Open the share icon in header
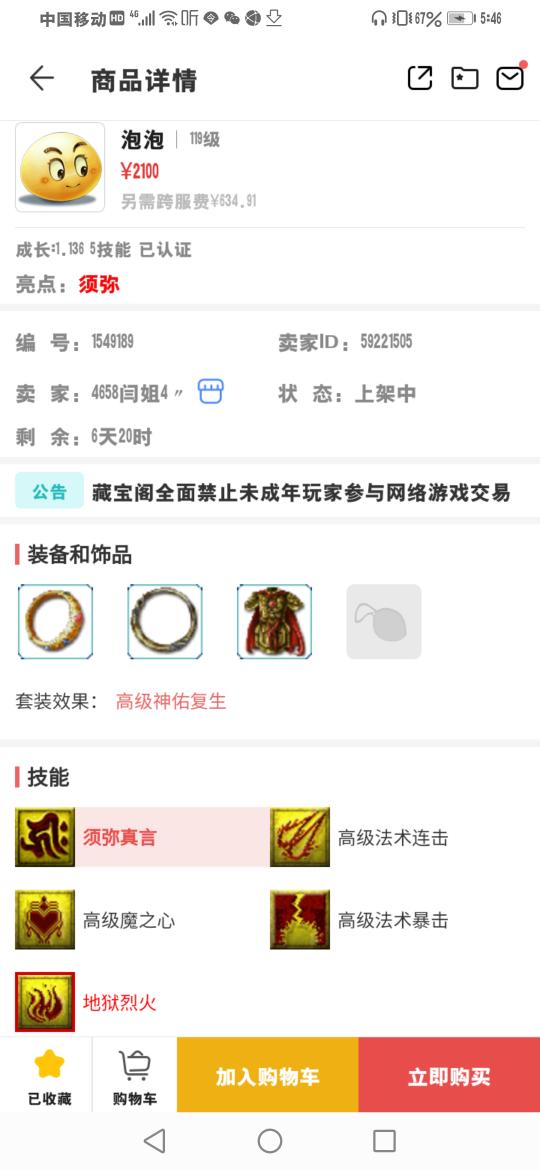This screenshot has height=1170, width=540. tap(420, 78)
